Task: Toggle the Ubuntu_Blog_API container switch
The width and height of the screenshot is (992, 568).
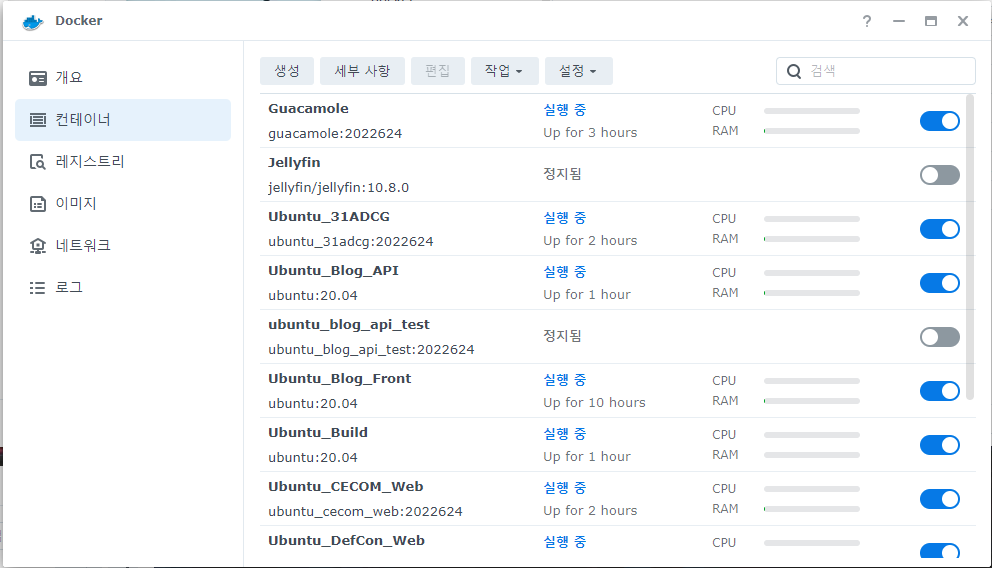Action: (x=939, y=283)
